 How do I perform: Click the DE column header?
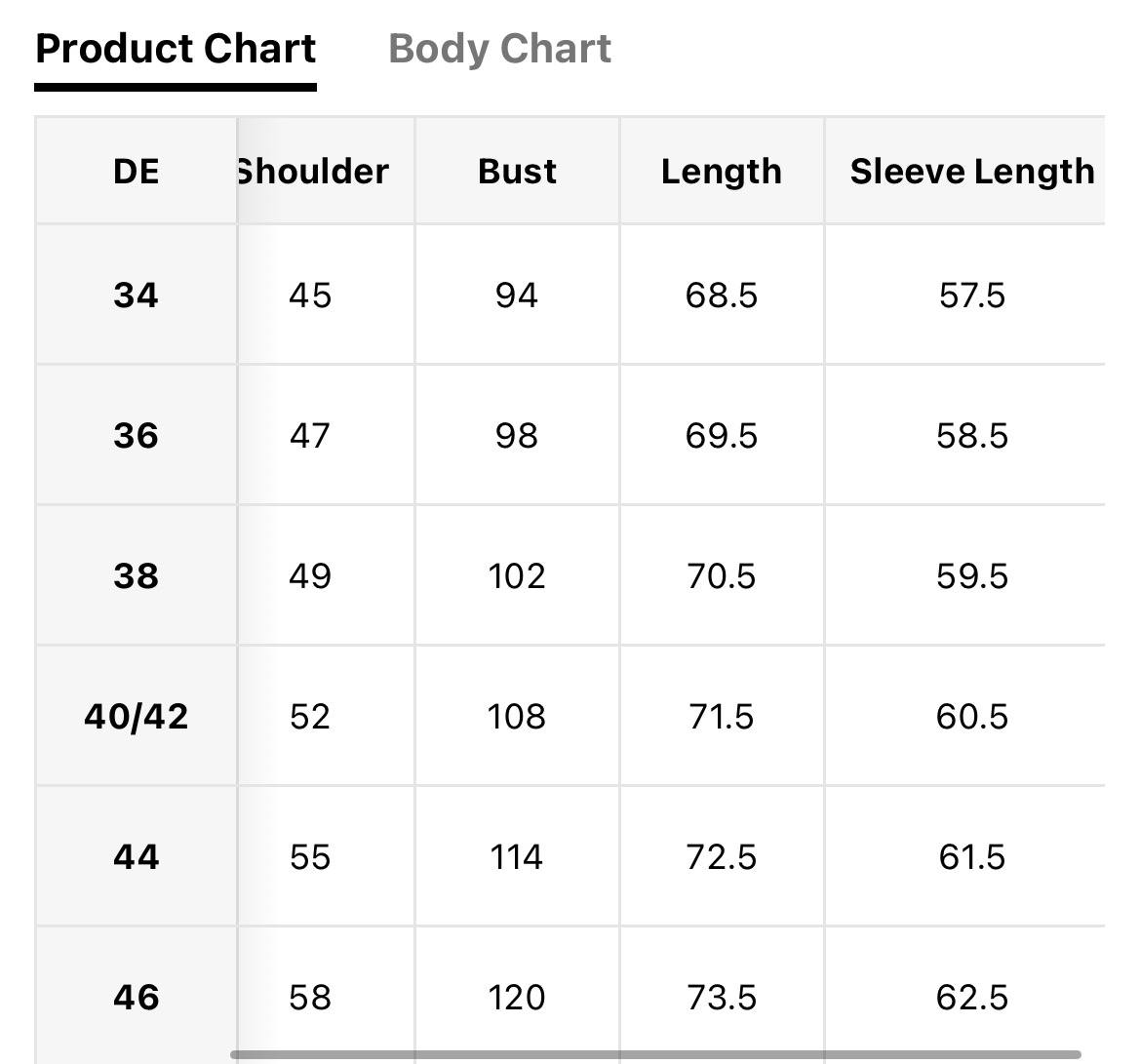136,172
